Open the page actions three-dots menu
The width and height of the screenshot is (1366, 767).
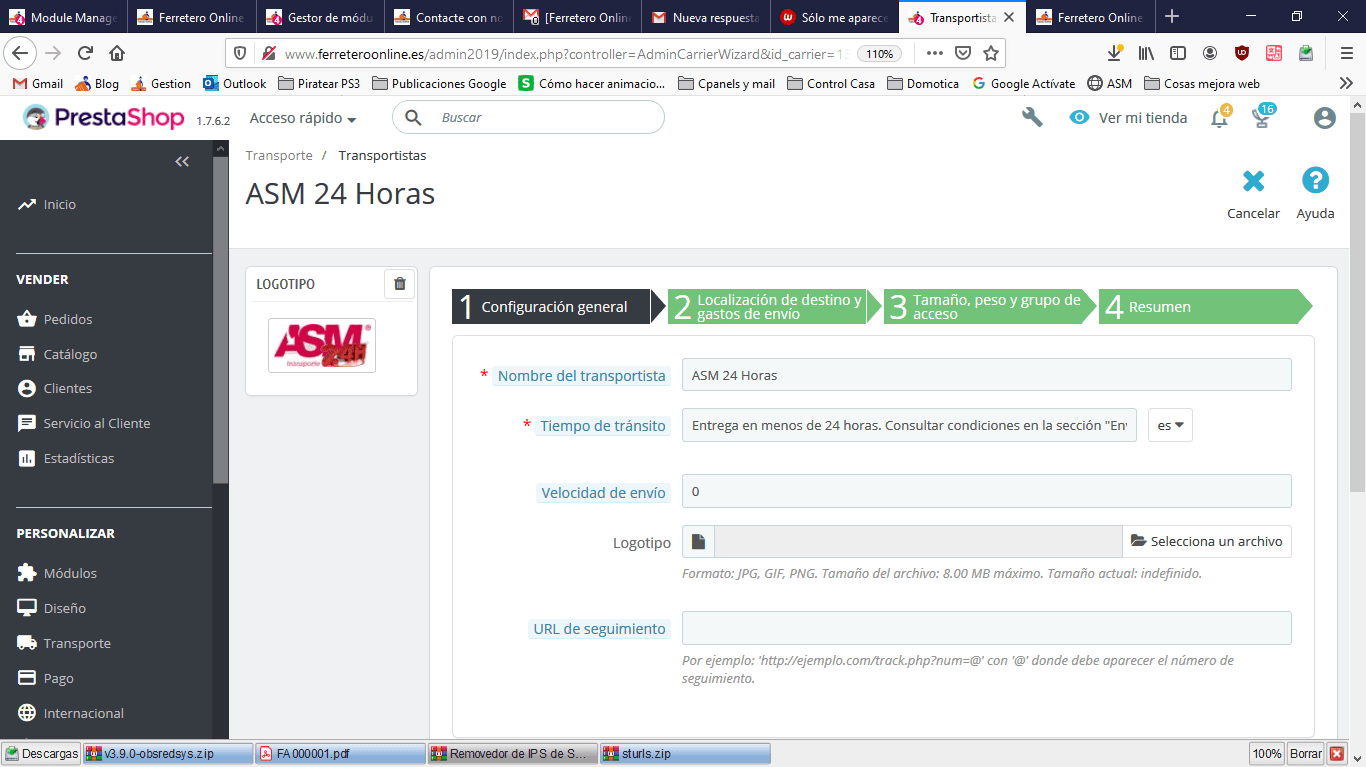coord(934,53)
